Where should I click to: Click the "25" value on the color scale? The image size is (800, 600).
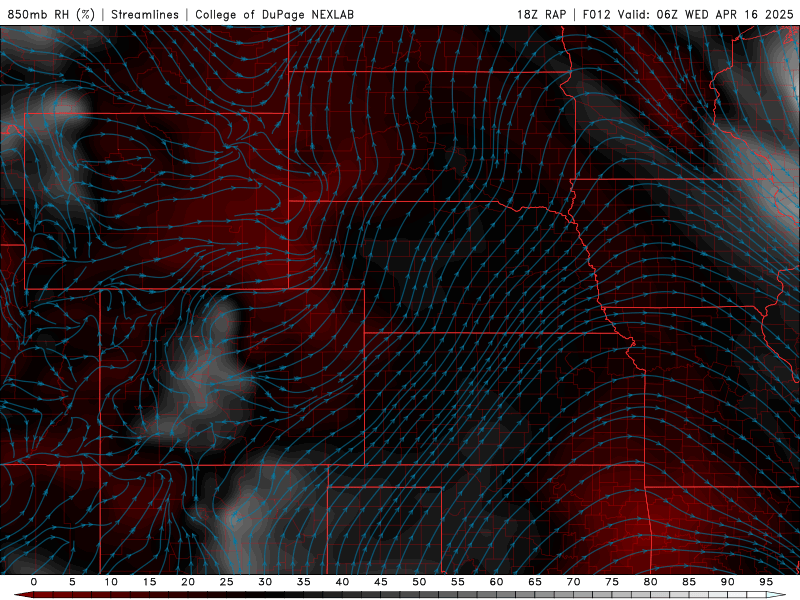(x=227, y=582)
